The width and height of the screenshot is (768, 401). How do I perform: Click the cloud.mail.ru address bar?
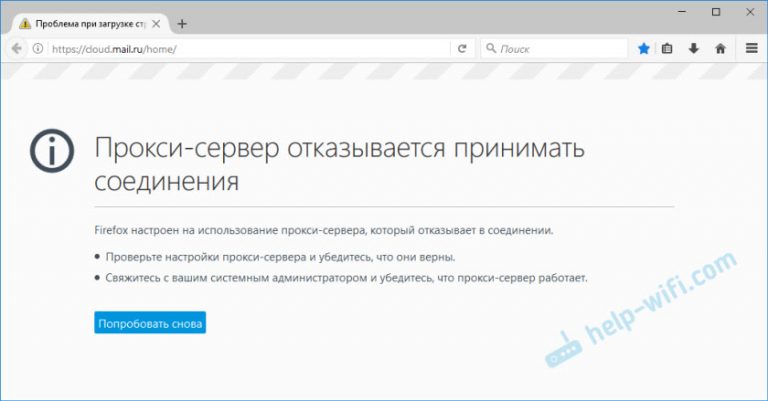249,48
